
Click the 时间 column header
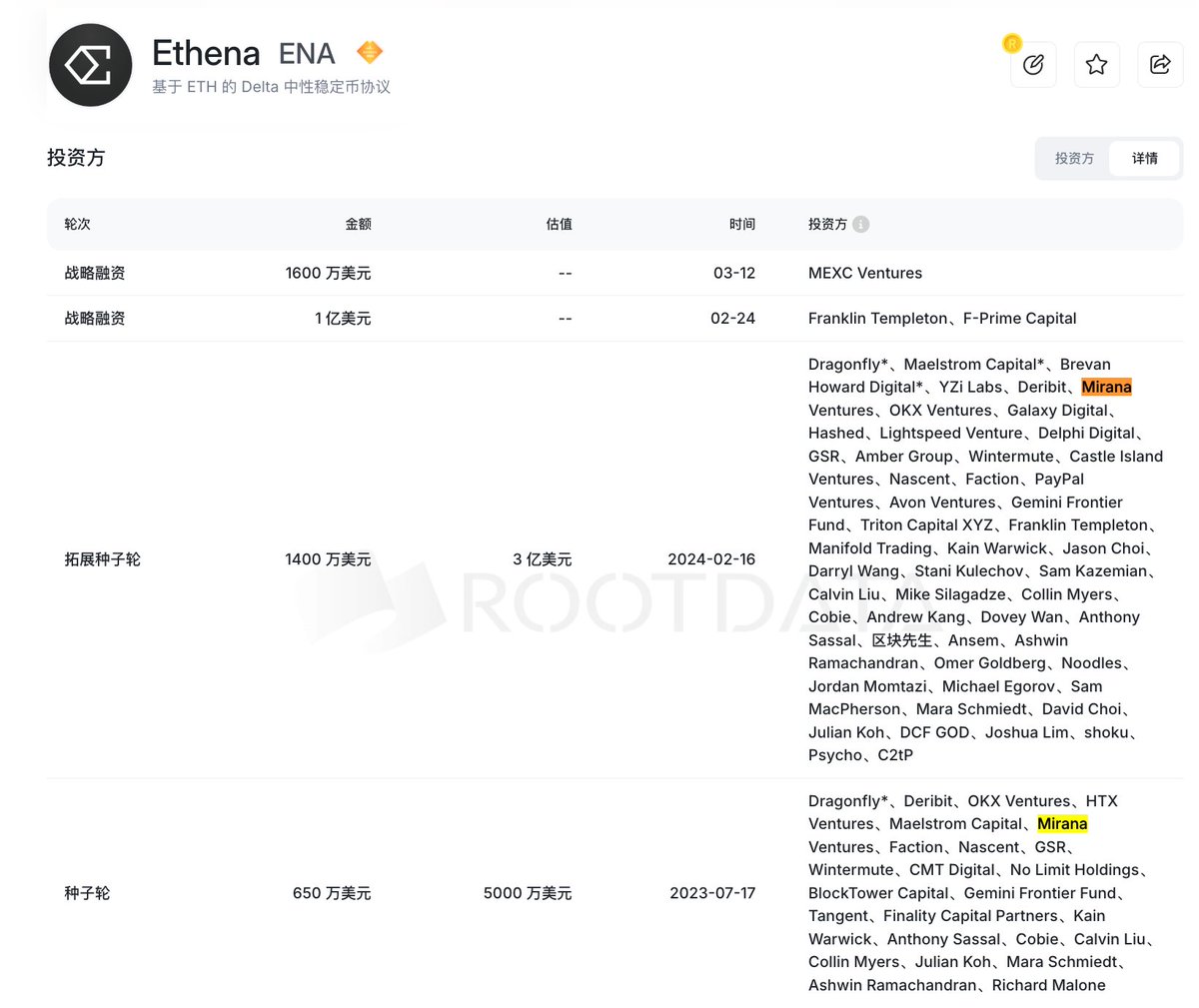coord(742,225)
